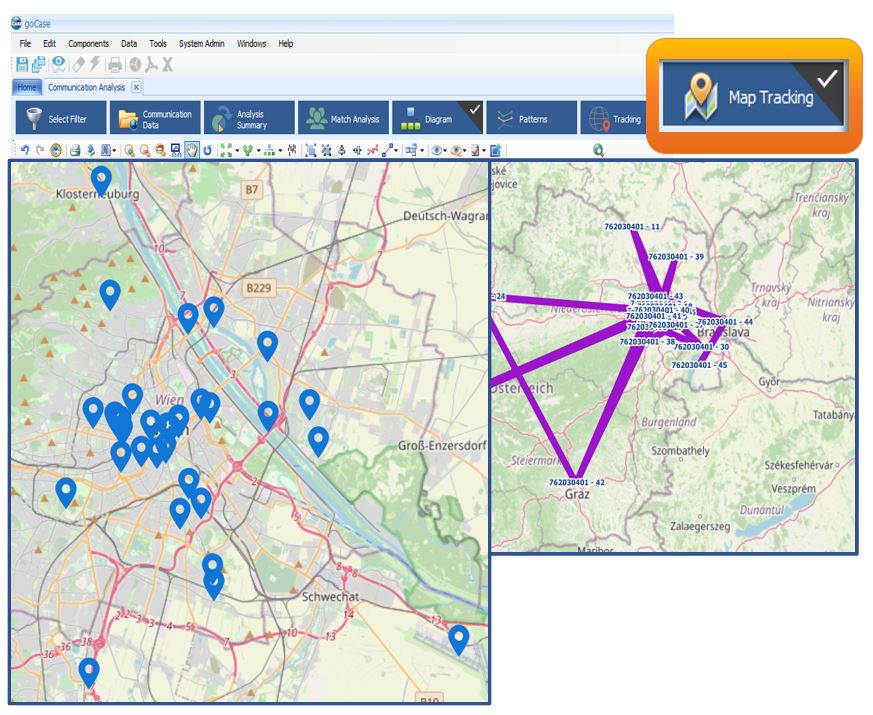
Task: Open the Help menu
Action: [286, 43]
